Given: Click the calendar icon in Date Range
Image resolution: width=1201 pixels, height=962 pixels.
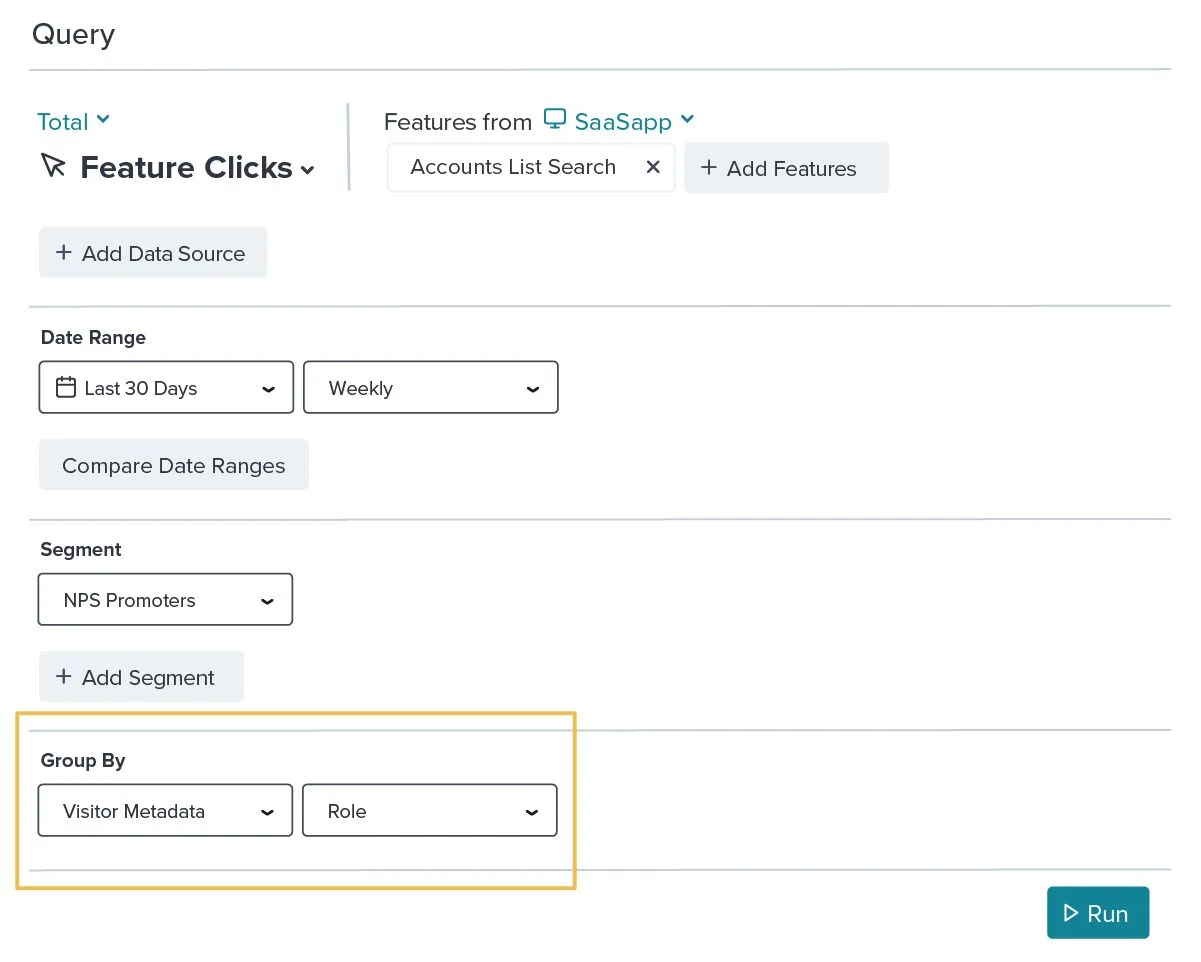Looking at the screenshot, I should click(66, 388).
